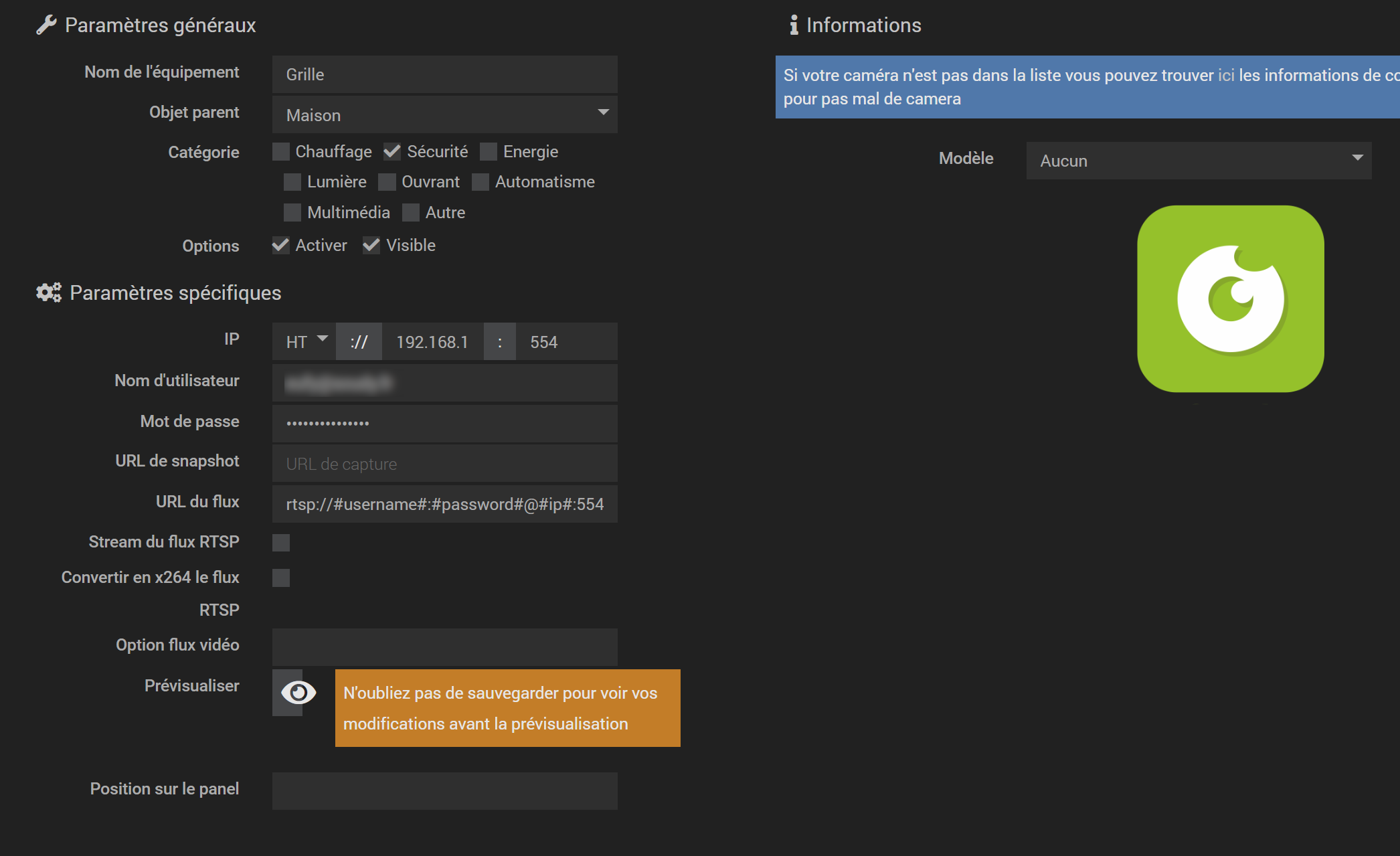Click the green camera plugin logo
Viewport: 1400px width, 856px height.
[1231, 298]
